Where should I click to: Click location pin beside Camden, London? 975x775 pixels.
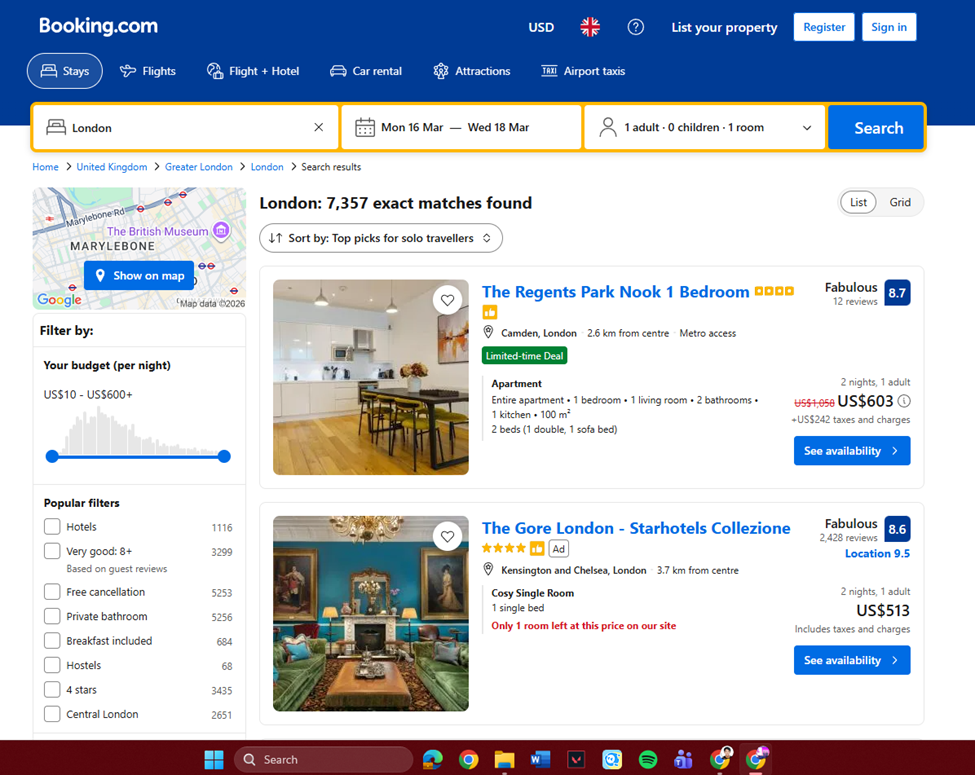pyautogui.click(x=488, y=333)
